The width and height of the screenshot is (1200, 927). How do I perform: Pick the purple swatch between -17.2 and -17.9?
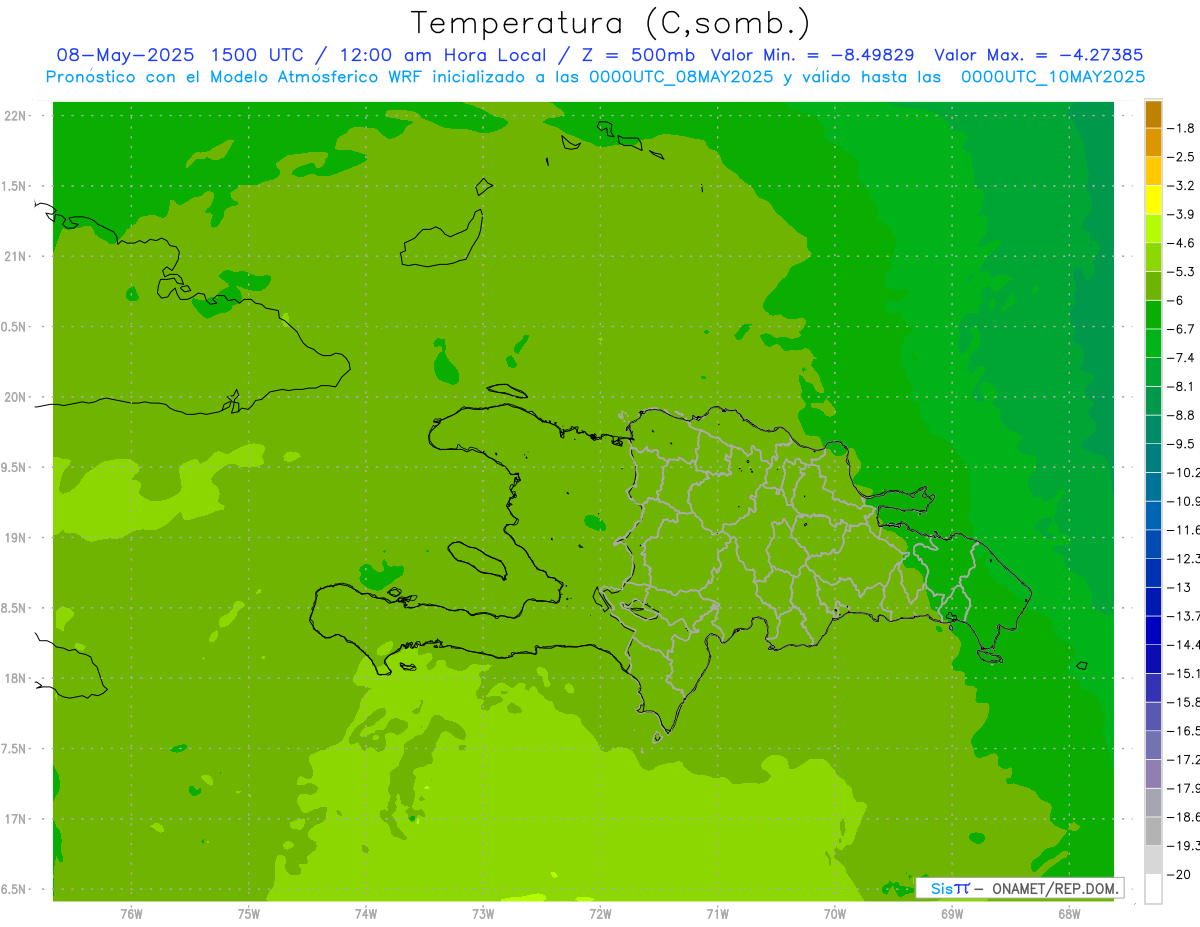(1153, 773)
